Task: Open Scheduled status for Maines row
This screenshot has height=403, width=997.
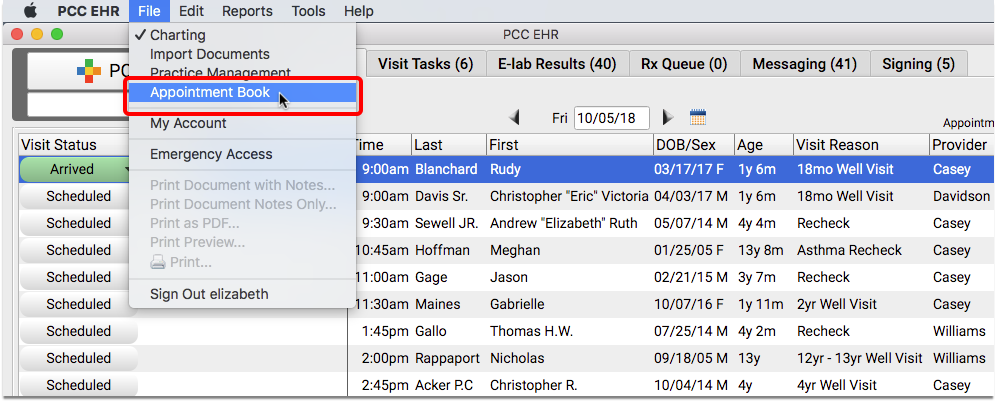Action: 79,304
